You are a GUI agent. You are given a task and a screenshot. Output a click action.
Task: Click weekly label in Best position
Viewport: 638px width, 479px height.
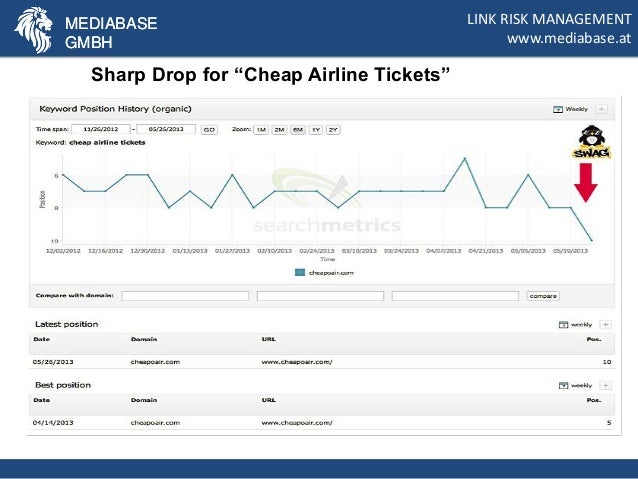click(x=581, y=385)
